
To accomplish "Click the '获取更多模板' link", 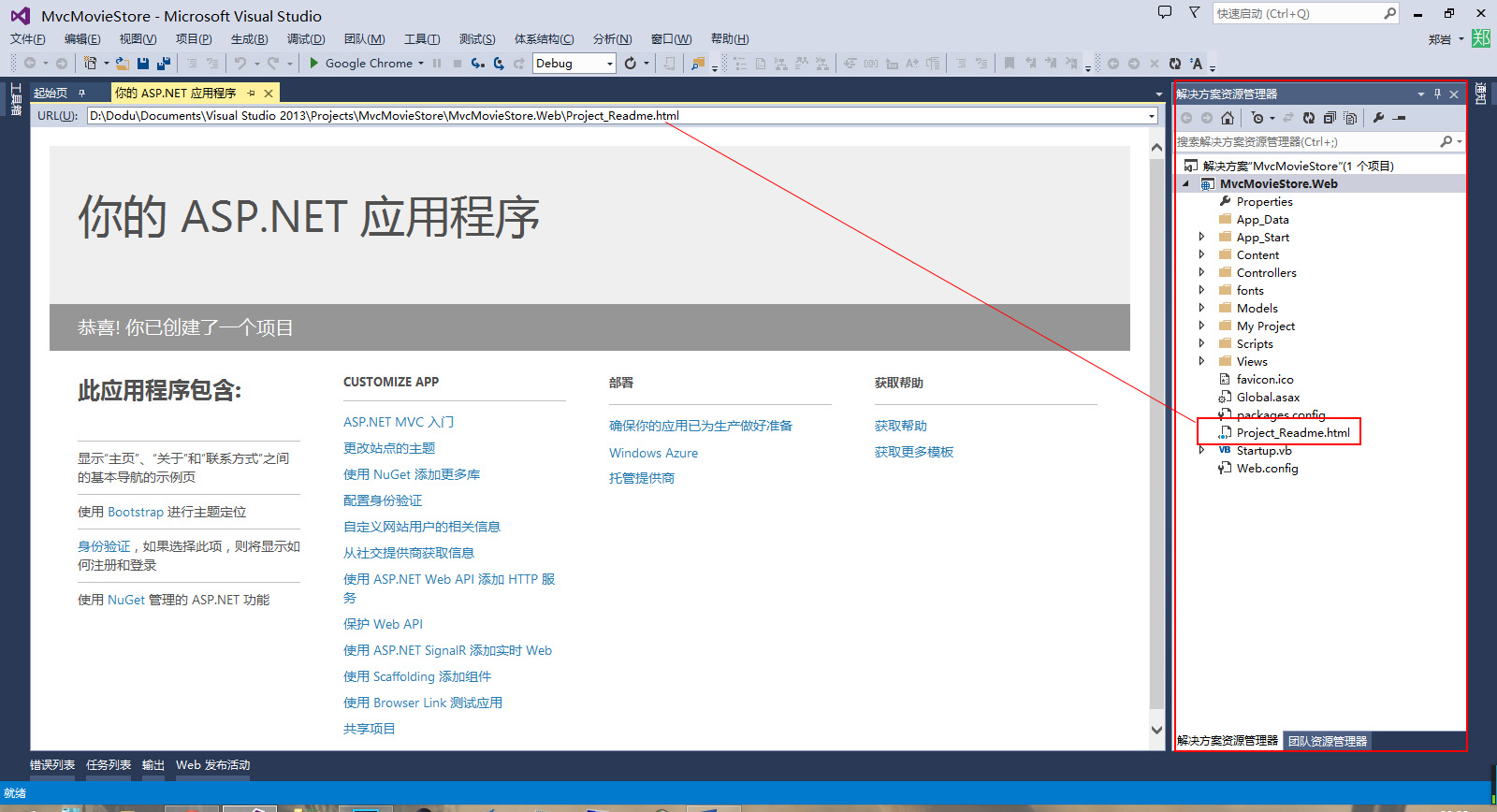I will click(914, 452).
